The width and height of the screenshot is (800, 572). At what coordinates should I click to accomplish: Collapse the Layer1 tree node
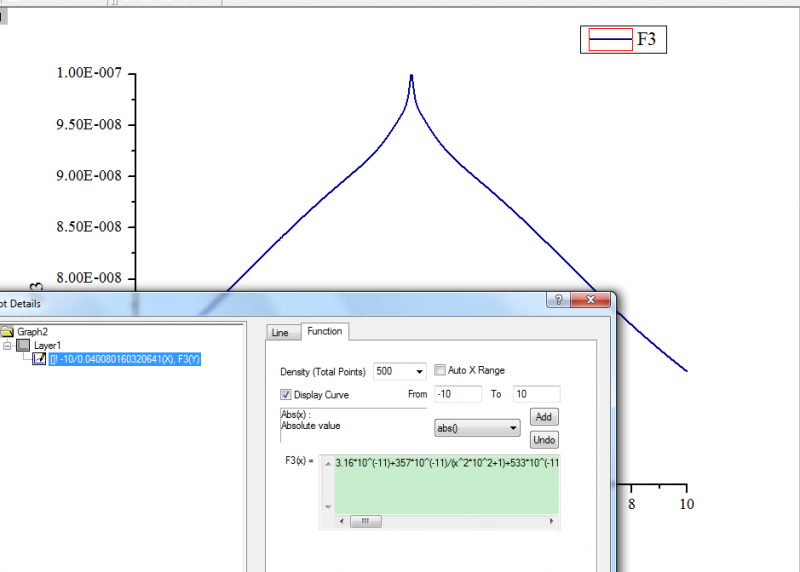click(x=7, y=345)
